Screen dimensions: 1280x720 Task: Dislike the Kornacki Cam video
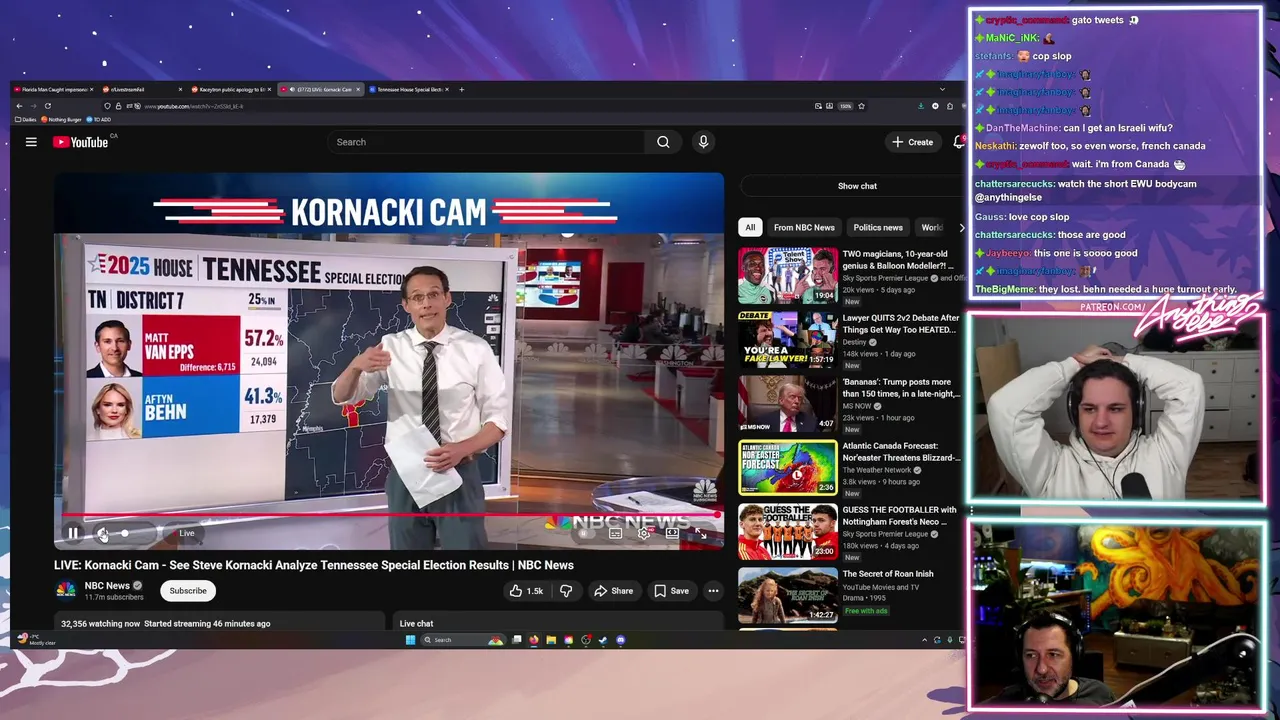coord(566,591)
